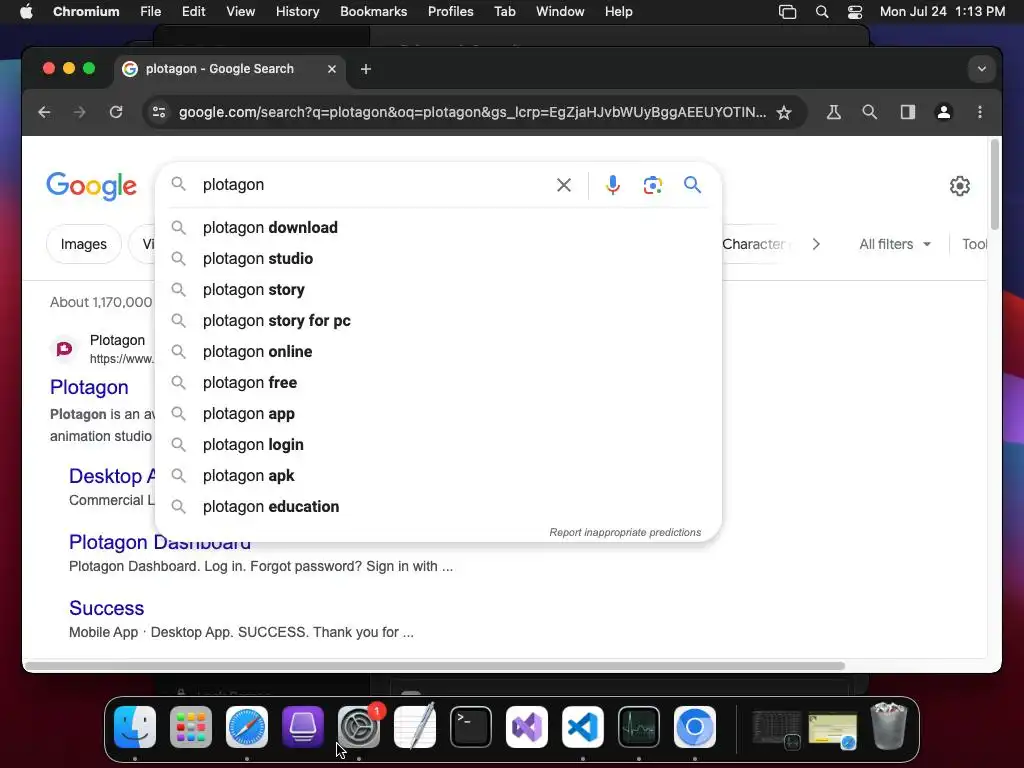Open Google Lens image search
This screenshot has width=1024, height=768.
click(x=652, y=185)
